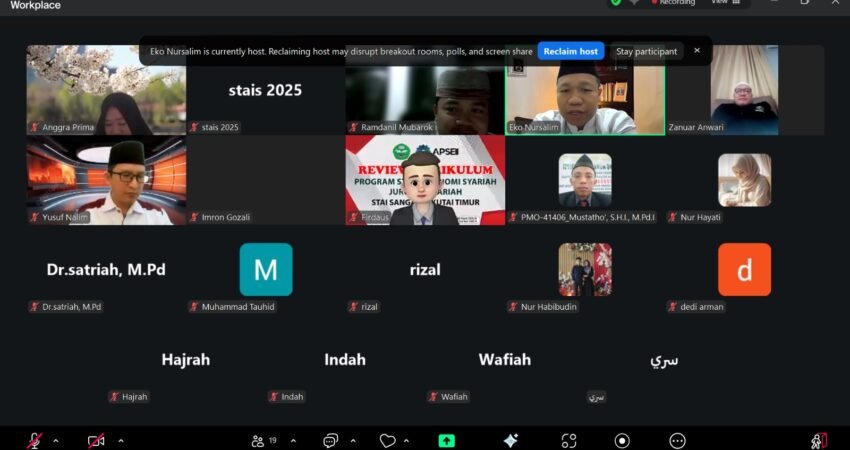Expand audio options arrow next to microphone
This screenshot has height=450, width=850.
55,440
